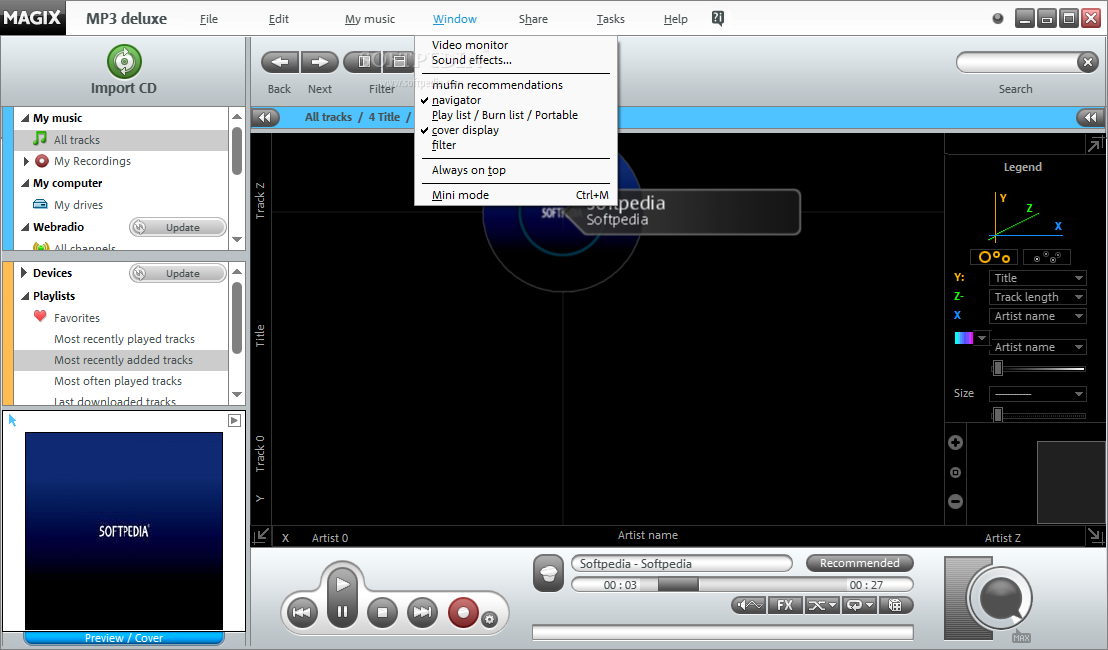Zoom in with the plus icon
The height and width of the screenshot is (650, 1108).
[955, 442]
